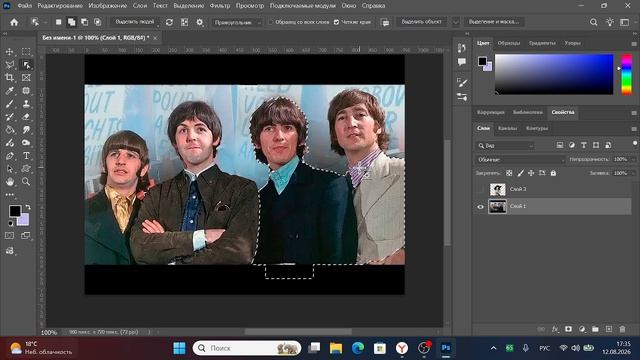
Task: Select the Rectangular Marquee tool
Action: (x=26, y=52)
